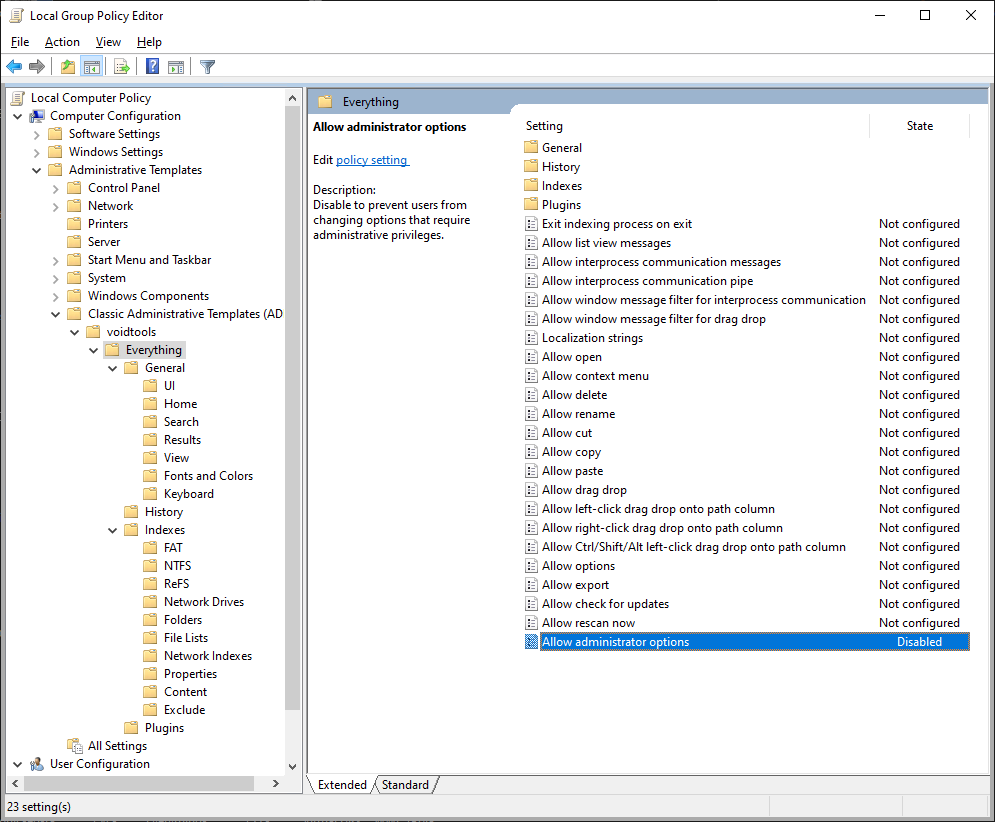Click the User Configuration tree icon
Viewport: 995px width, 822px height.
pos(37,764)
